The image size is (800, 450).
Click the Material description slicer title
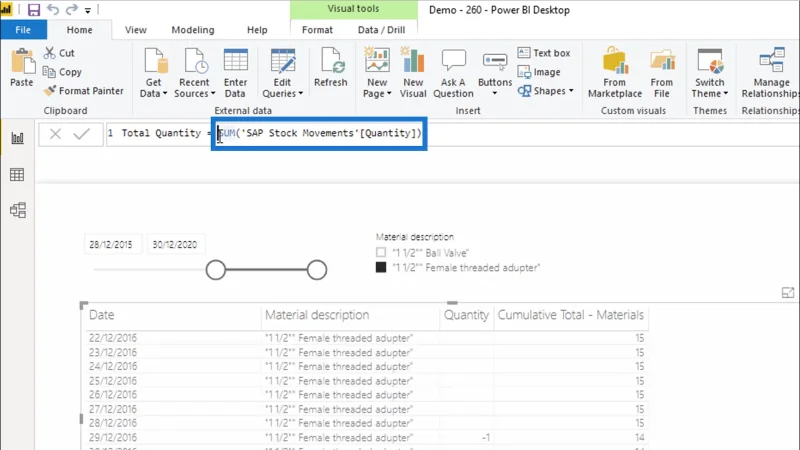tap(415, 237)
